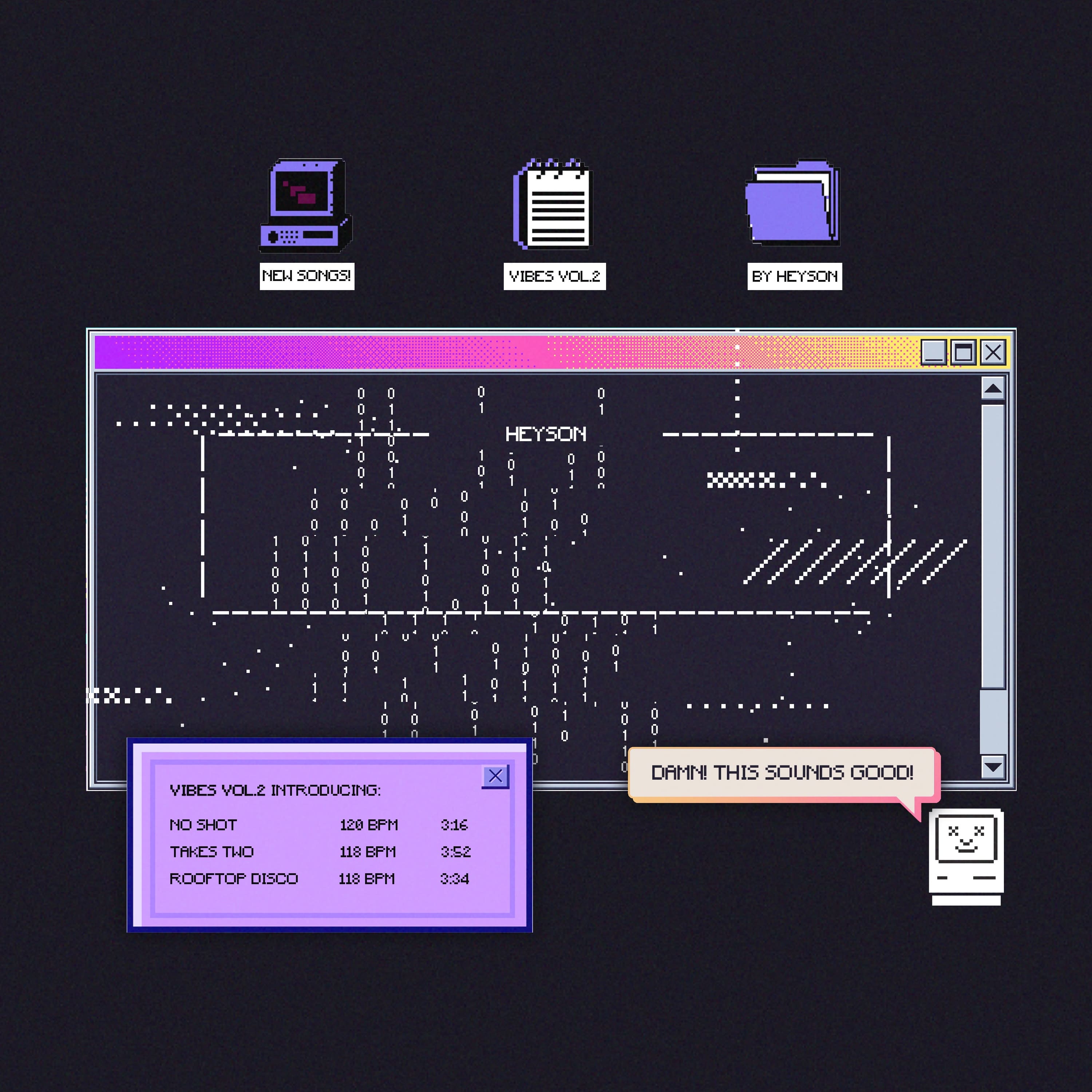Select the ROOFTOP DISCO track
1092x1092 pixels.
(233, 879)
